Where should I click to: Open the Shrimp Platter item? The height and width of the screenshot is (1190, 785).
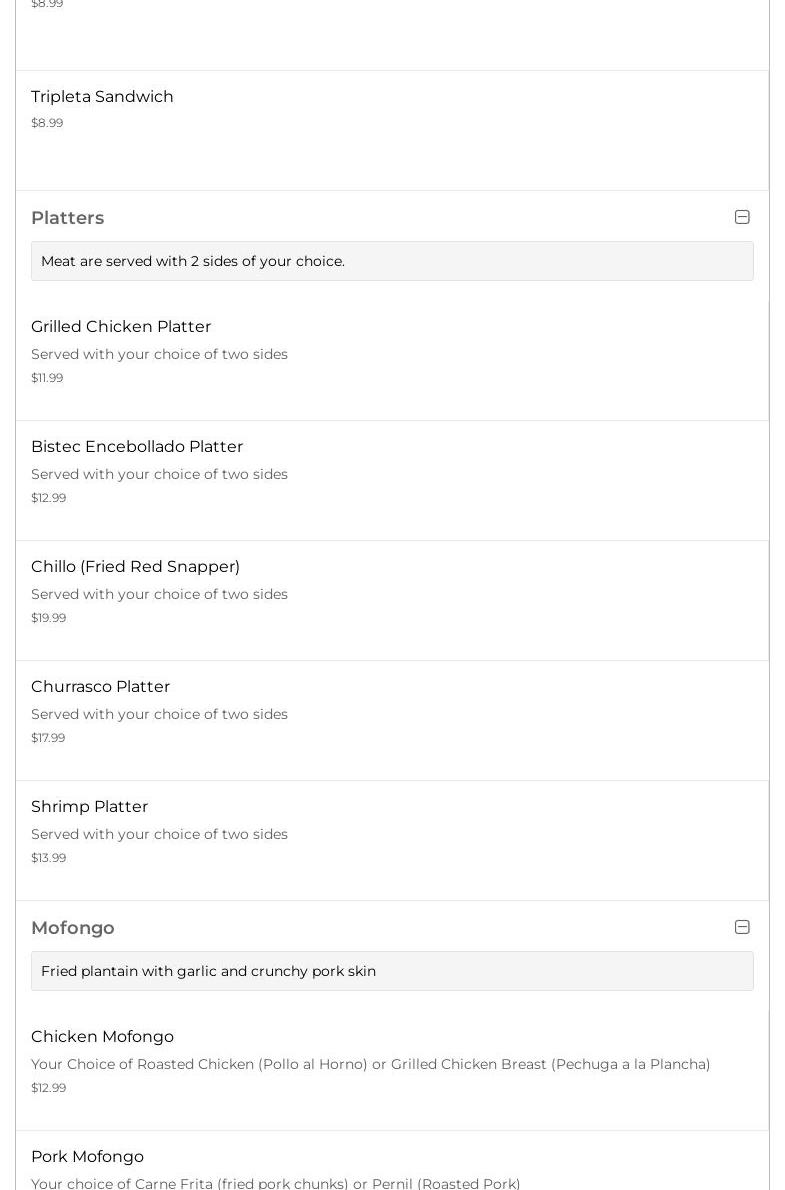[x=89, y=807]
